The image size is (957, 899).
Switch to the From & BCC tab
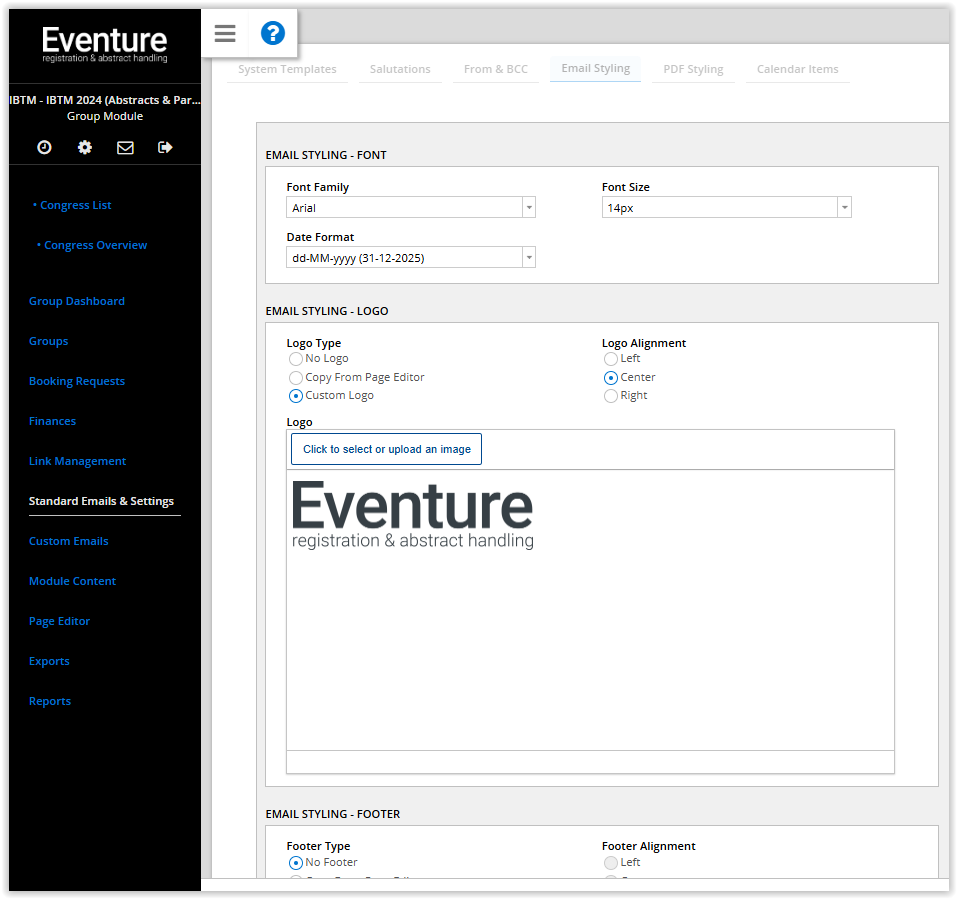tap(496, 69)
